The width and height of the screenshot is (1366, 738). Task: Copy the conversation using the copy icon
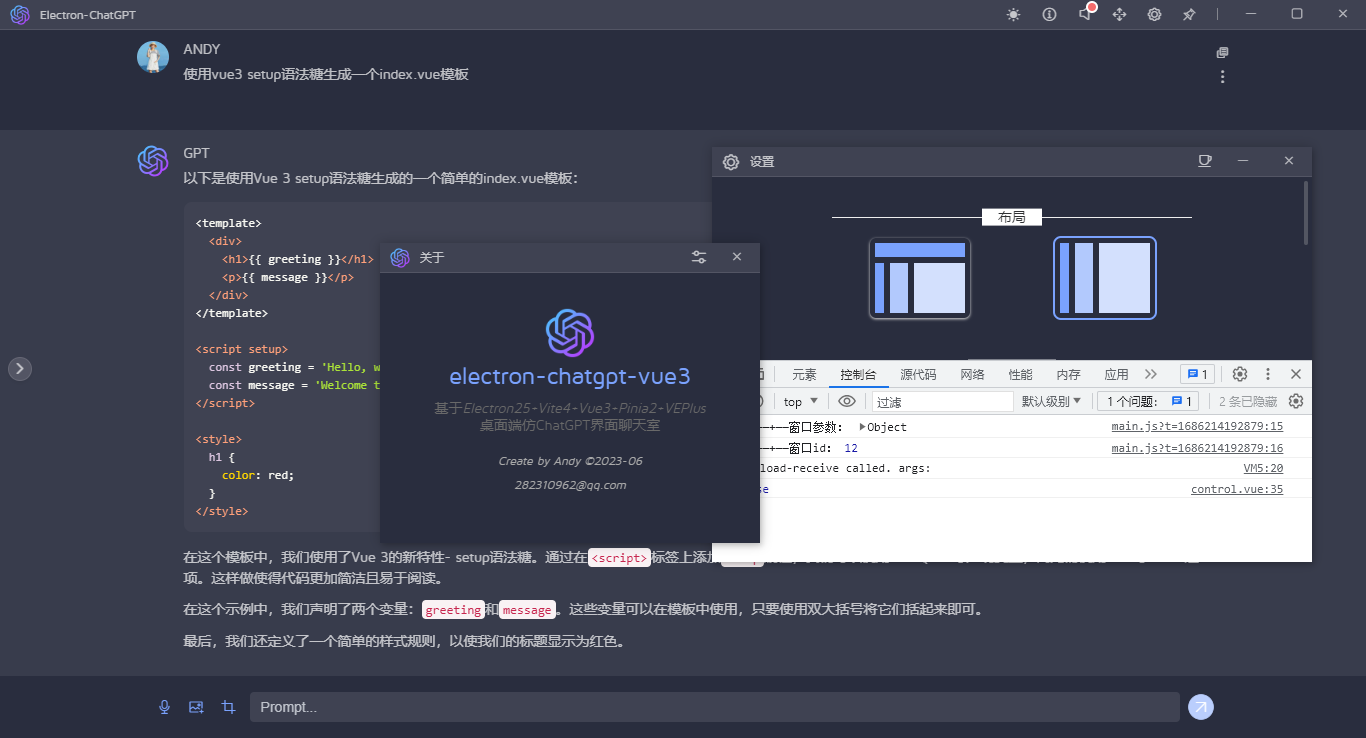coord(1222,52)
